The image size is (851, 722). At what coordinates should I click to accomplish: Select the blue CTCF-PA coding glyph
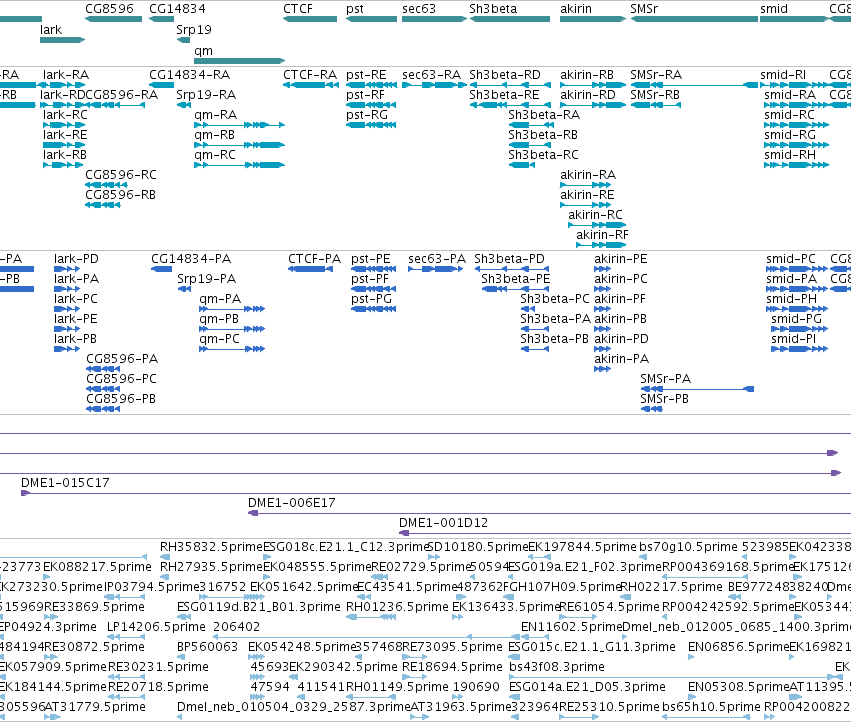click(310, 269)
